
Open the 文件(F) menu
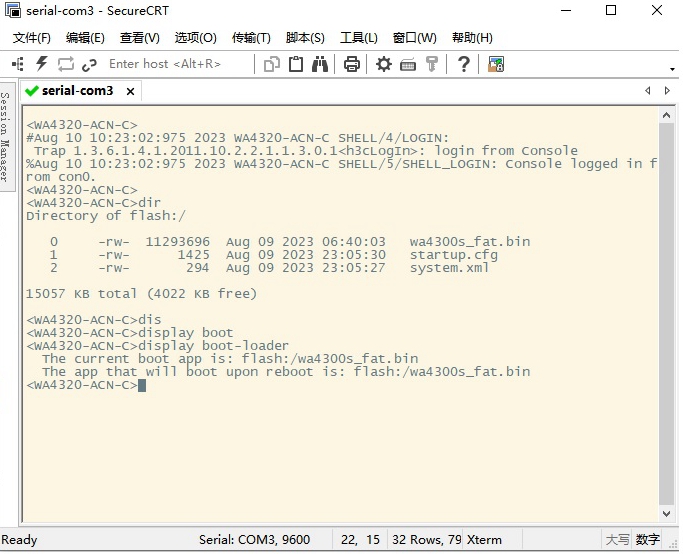coord(31,38)
